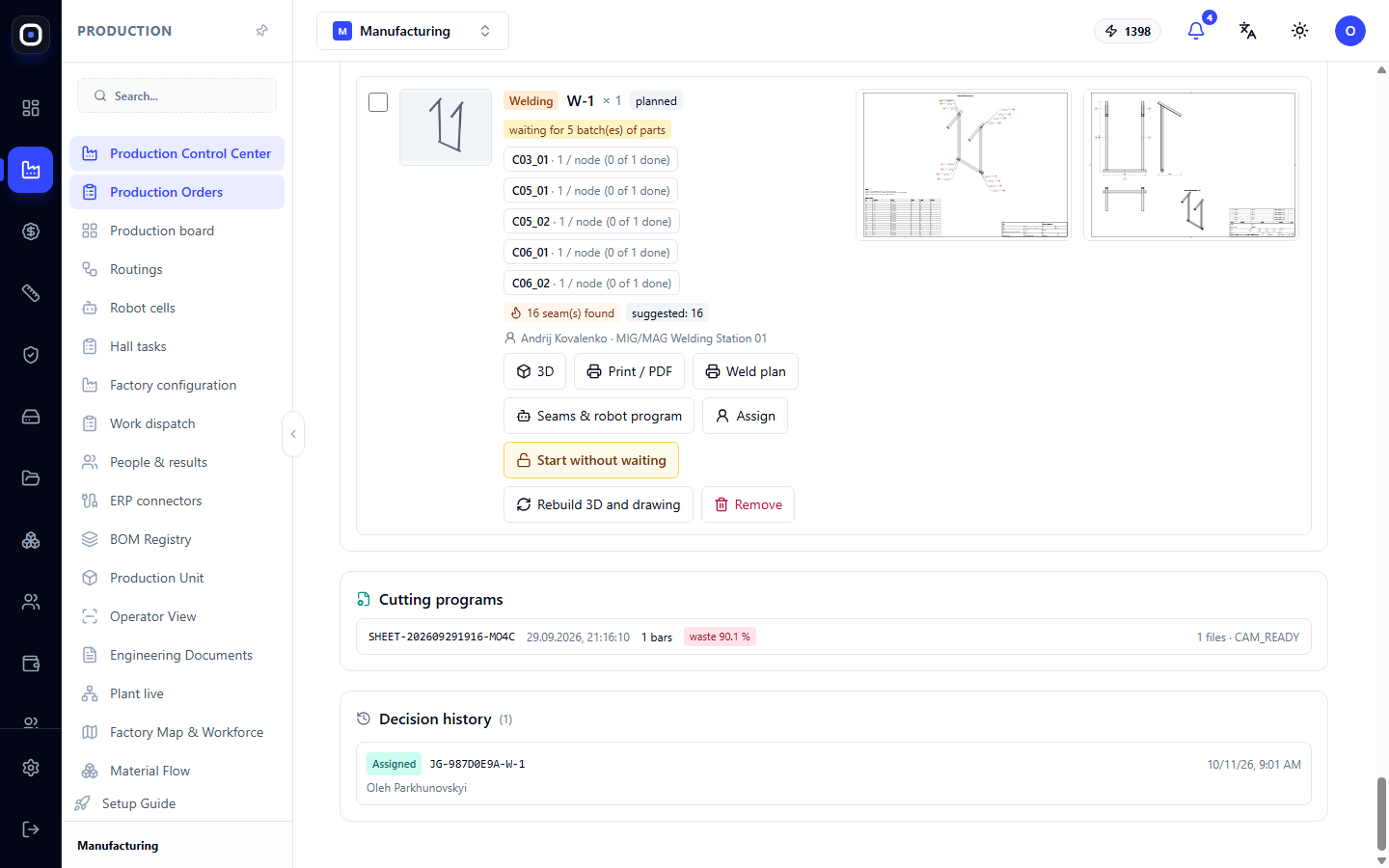The image size is (1389, 868).
Task: Focus the sidebar Search field
Action: pyautogui.click(x=177, y=95)
